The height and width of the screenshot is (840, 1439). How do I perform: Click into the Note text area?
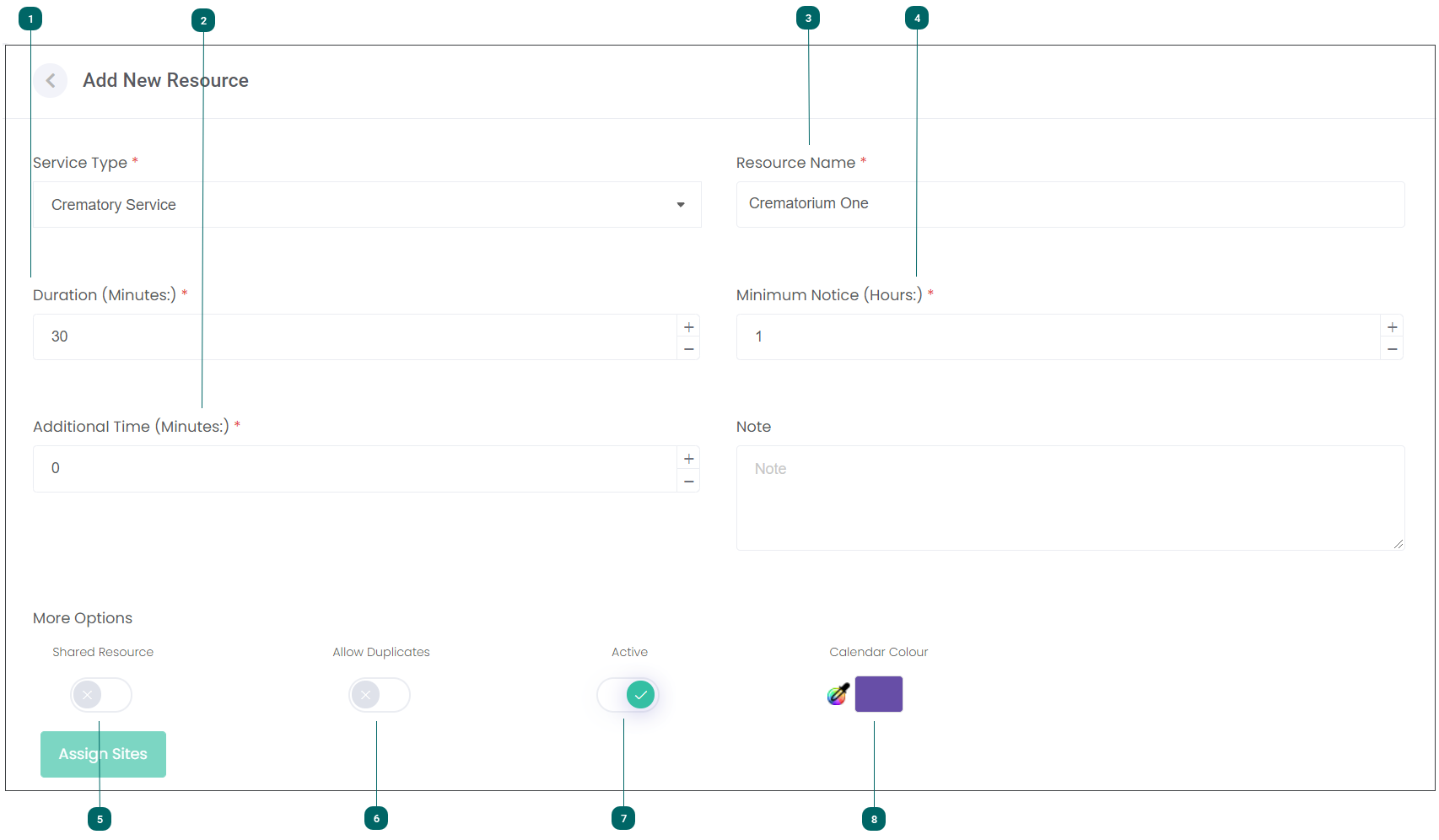(1070, 498)
